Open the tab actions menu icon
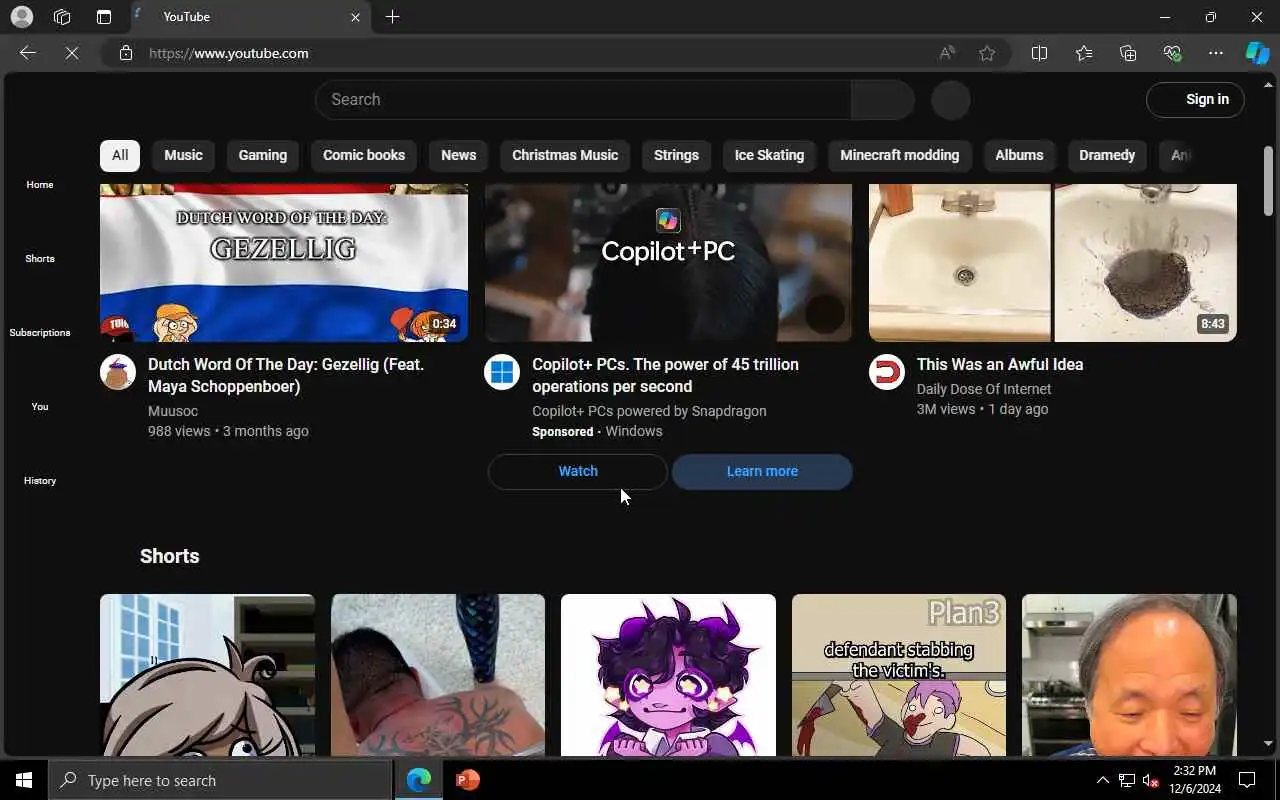Screen dimensions: 1280x800 tap(104, 17)
